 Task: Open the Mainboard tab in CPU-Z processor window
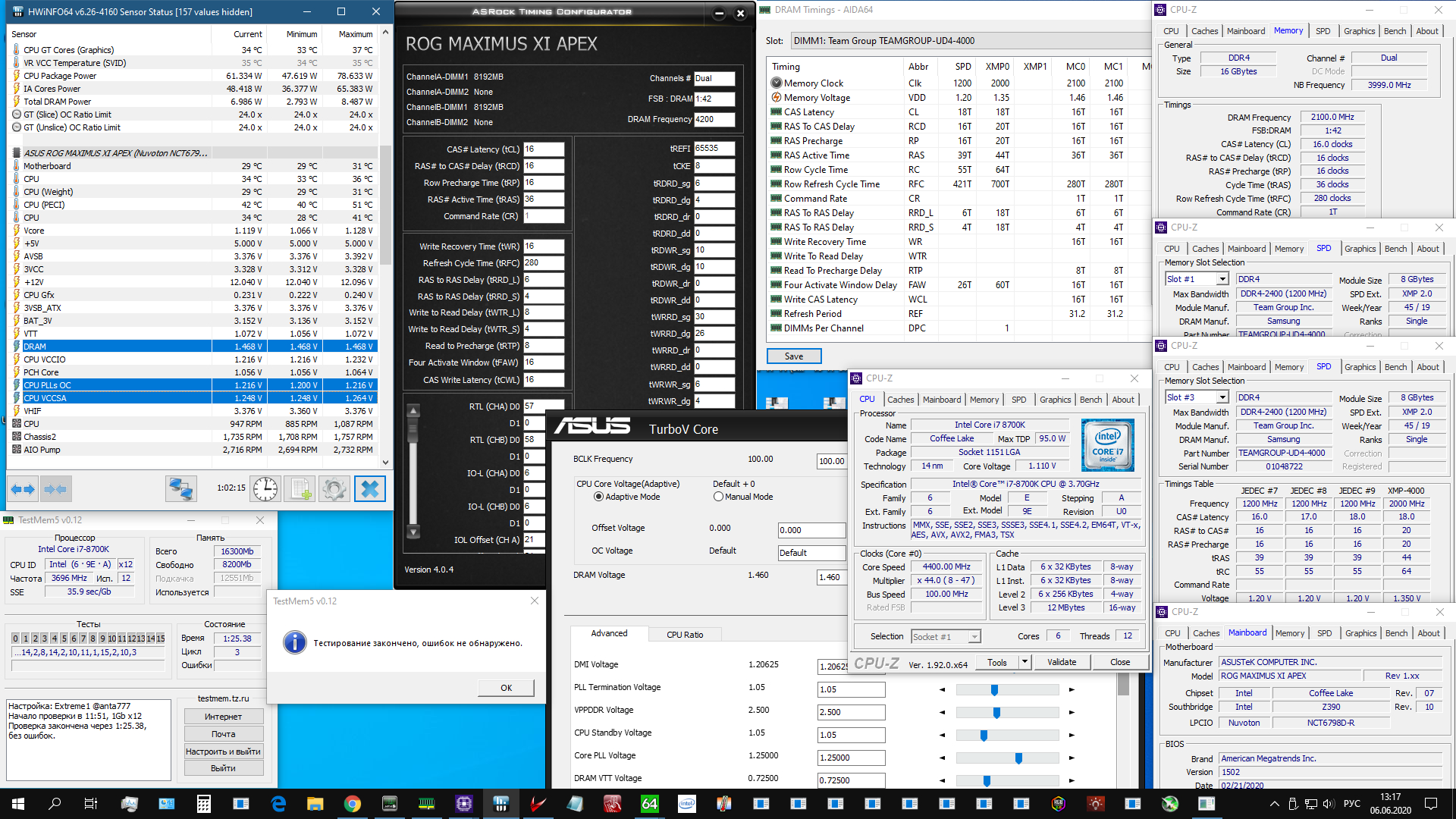coord(942,400)
